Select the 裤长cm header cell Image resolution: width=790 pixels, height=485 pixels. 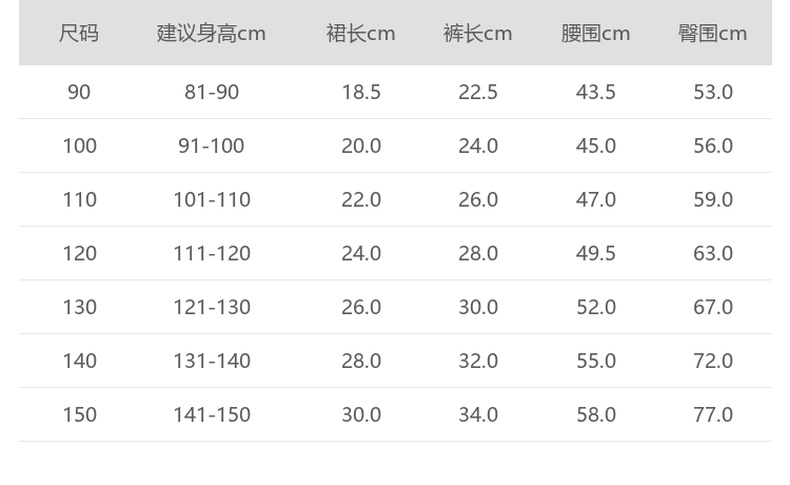point(478,33)
